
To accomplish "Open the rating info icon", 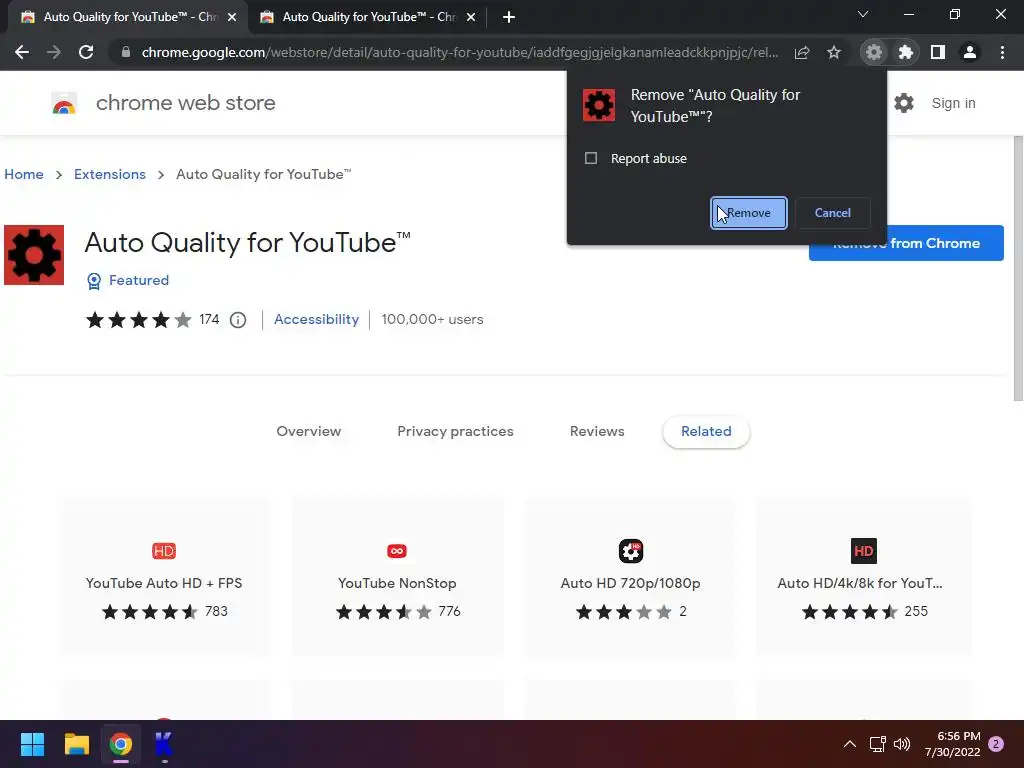I will pos(238,320).
